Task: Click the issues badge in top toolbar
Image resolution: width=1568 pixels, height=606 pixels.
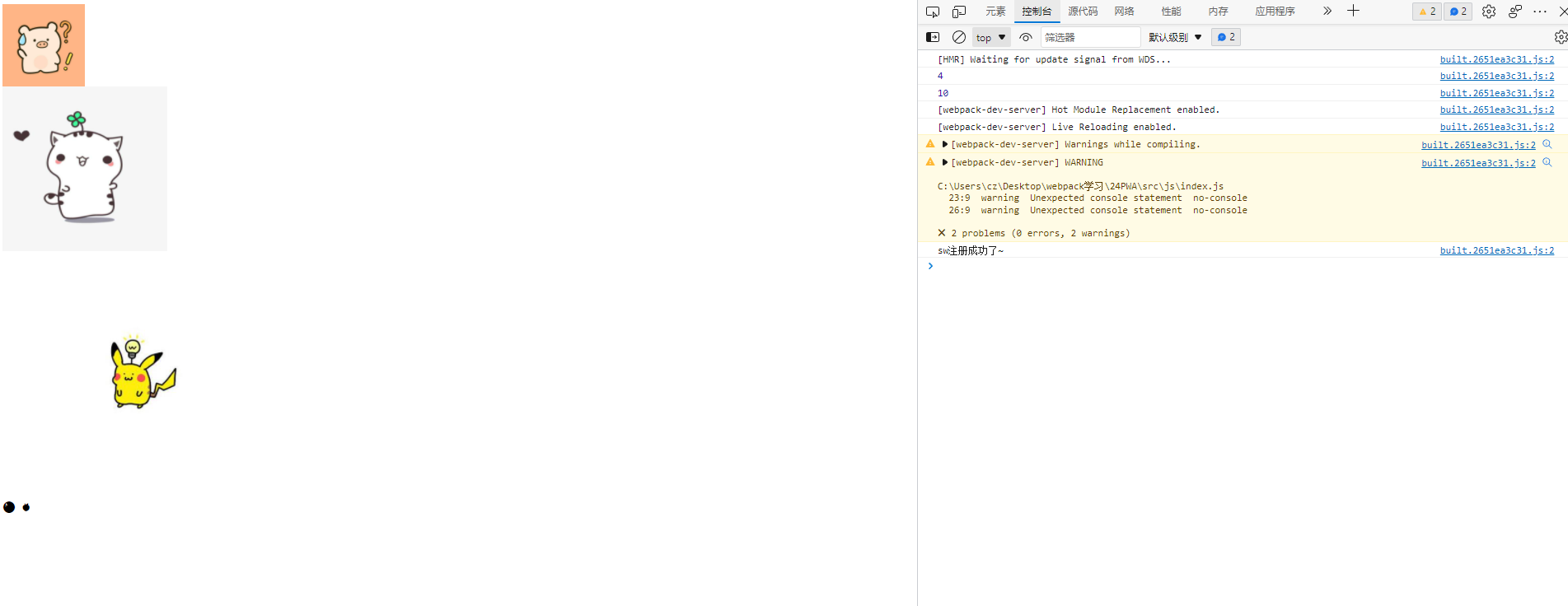Action: point(1458,12)
